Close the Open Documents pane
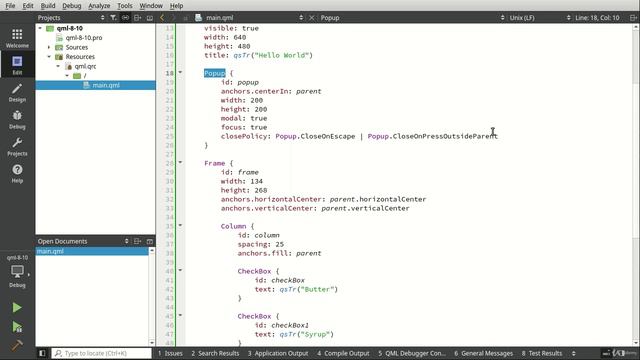 150,241
